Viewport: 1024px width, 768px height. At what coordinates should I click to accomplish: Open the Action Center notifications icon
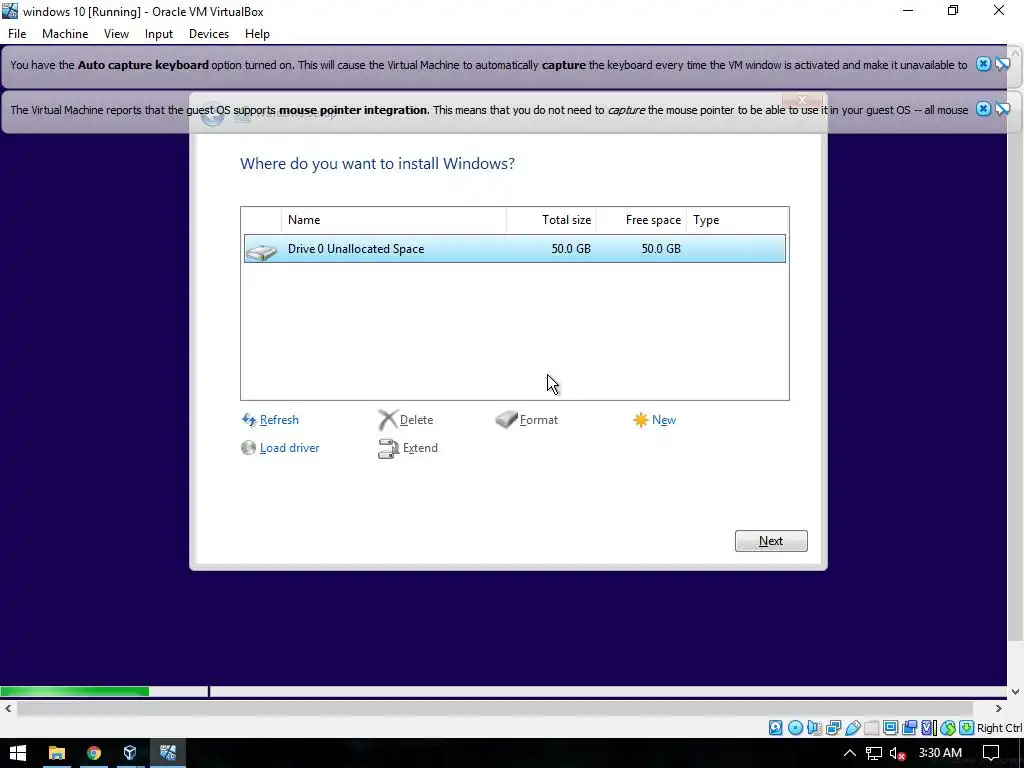pos(991,753)
